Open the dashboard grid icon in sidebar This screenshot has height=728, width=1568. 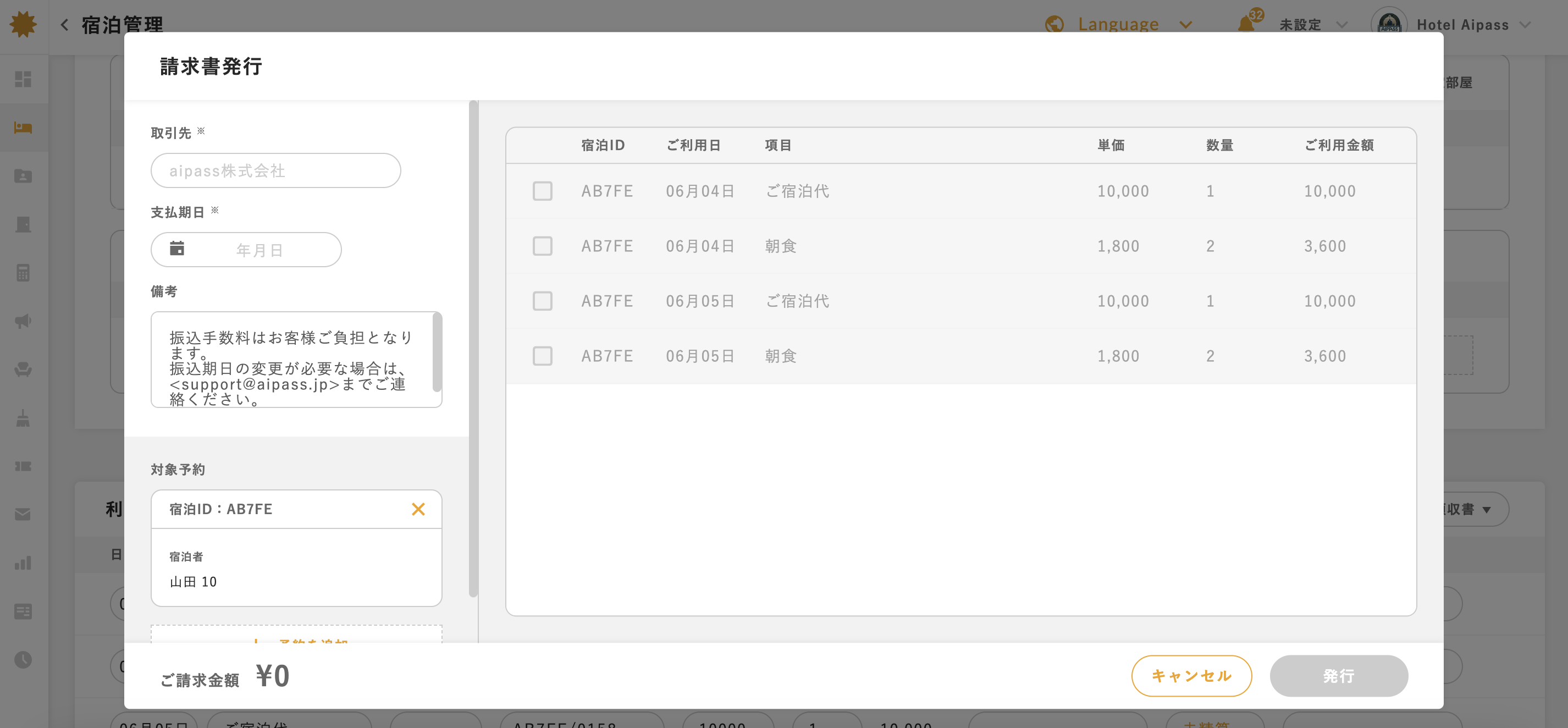coord(23,79)
